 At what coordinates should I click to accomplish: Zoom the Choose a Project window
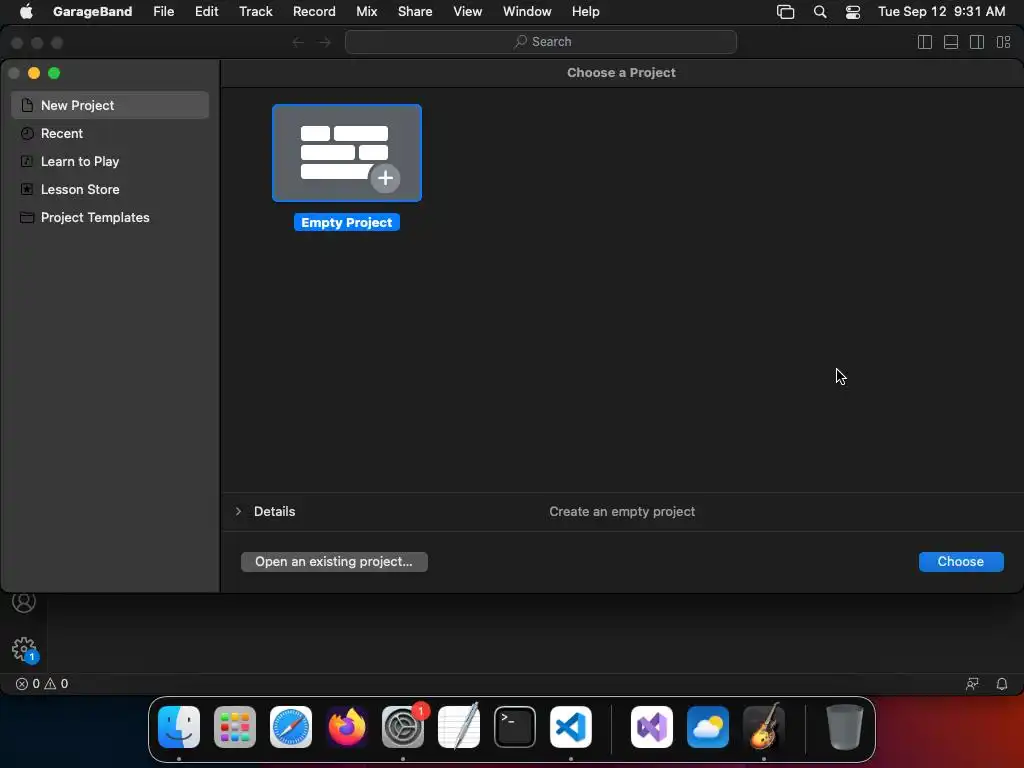coord(54,73)
